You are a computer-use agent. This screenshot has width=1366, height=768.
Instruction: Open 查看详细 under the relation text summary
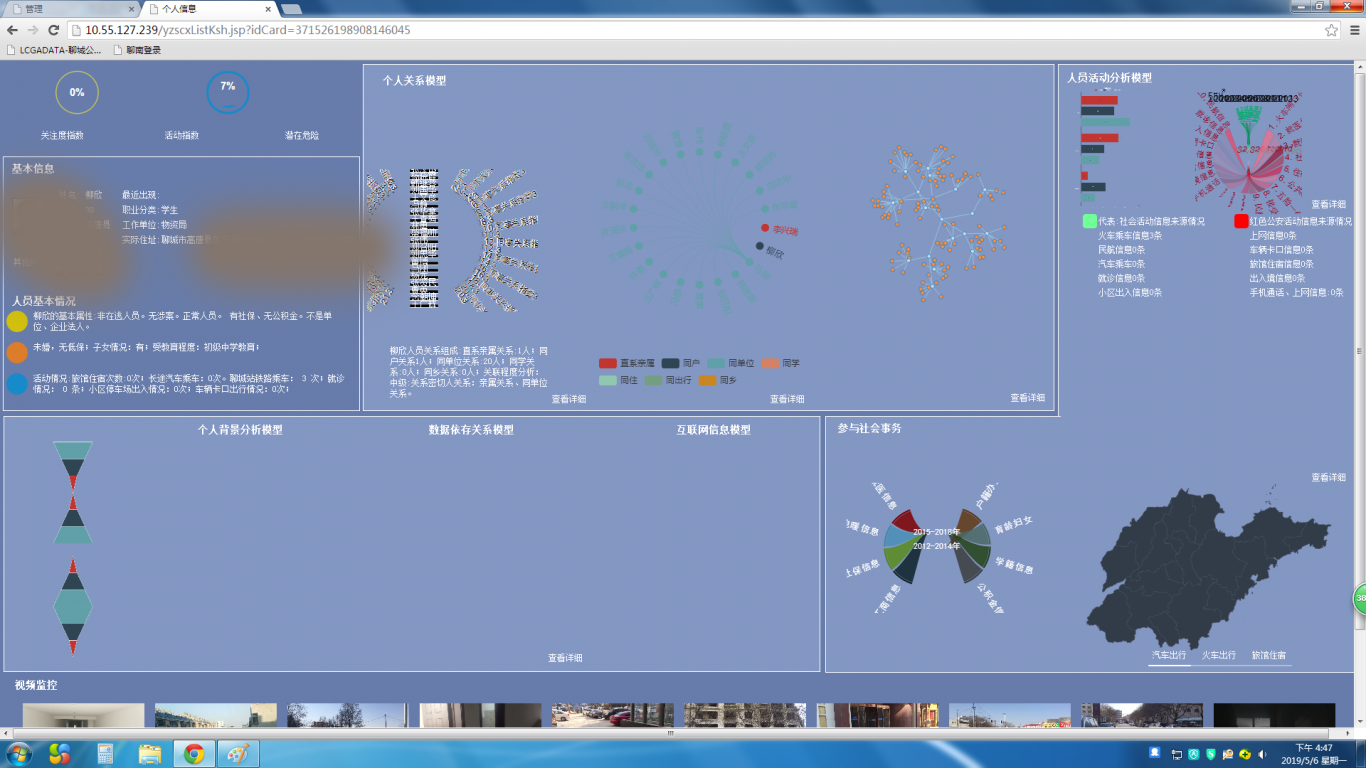pyautogui.click(x=569, y=399)
